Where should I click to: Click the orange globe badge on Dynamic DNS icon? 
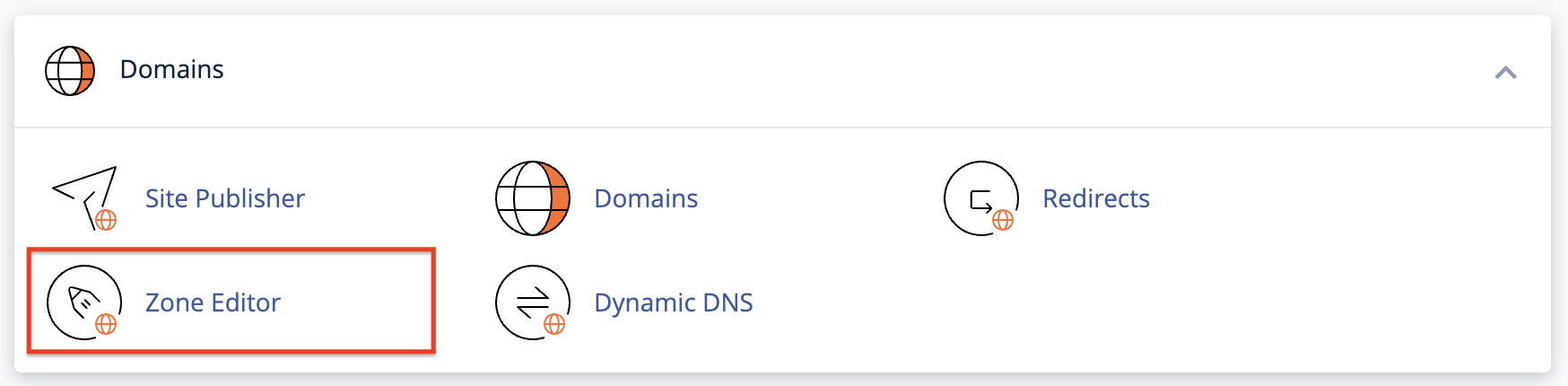[x=554, y=324]
